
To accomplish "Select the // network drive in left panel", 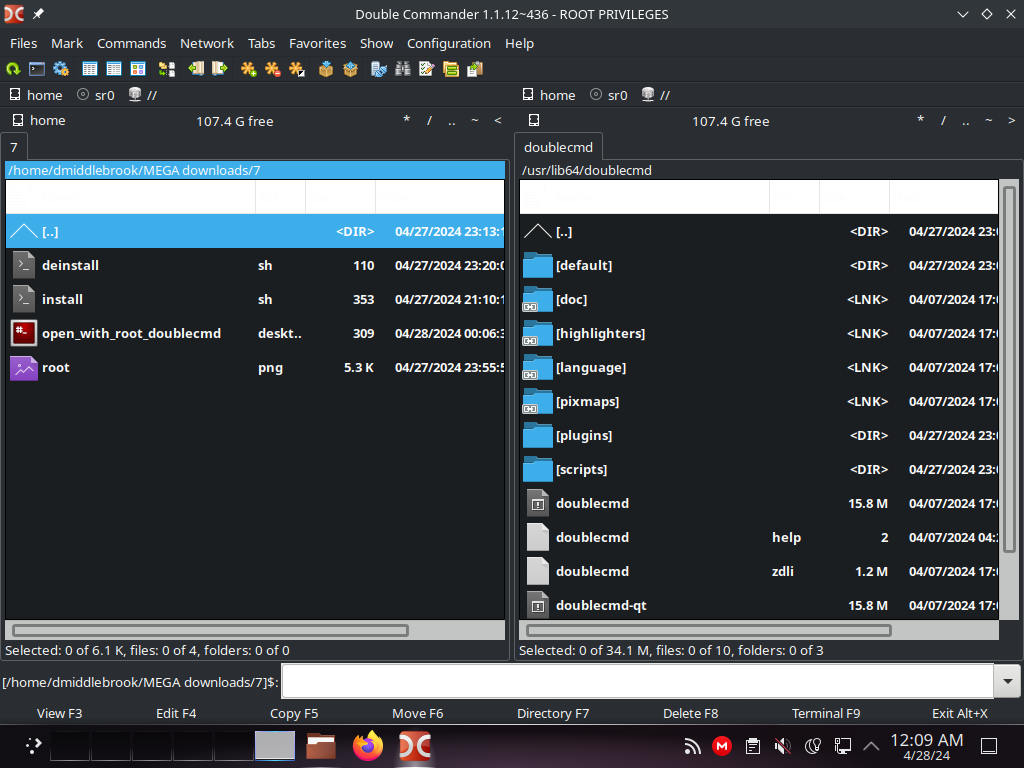I will click(143, 95).
